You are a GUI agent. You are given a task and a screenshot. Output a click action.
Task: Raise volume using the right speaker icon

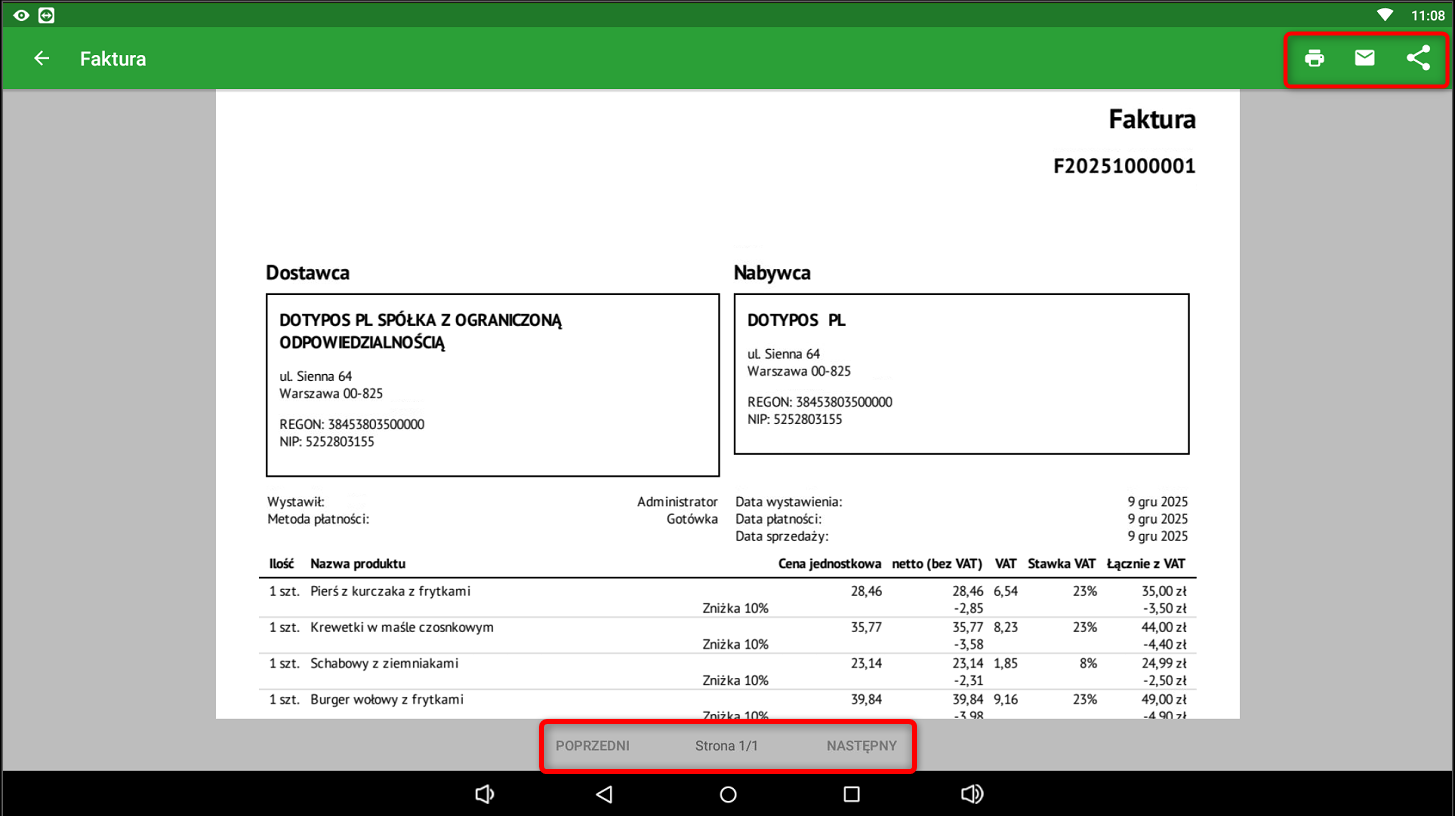pyautogui.click(x=971, y=794)
